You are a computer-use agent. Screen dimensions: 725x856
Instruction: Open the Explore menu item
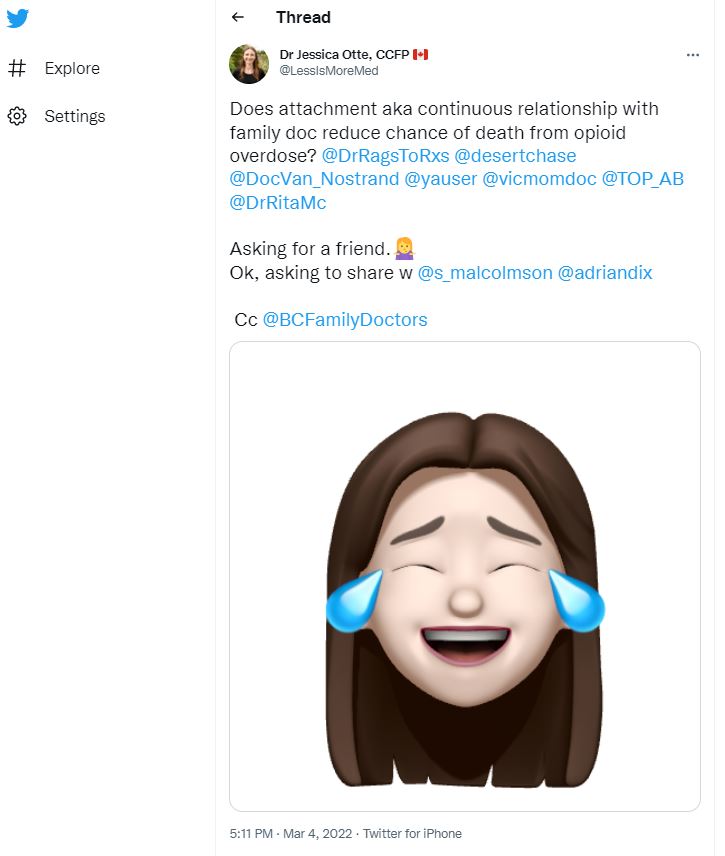pos(72,68)
